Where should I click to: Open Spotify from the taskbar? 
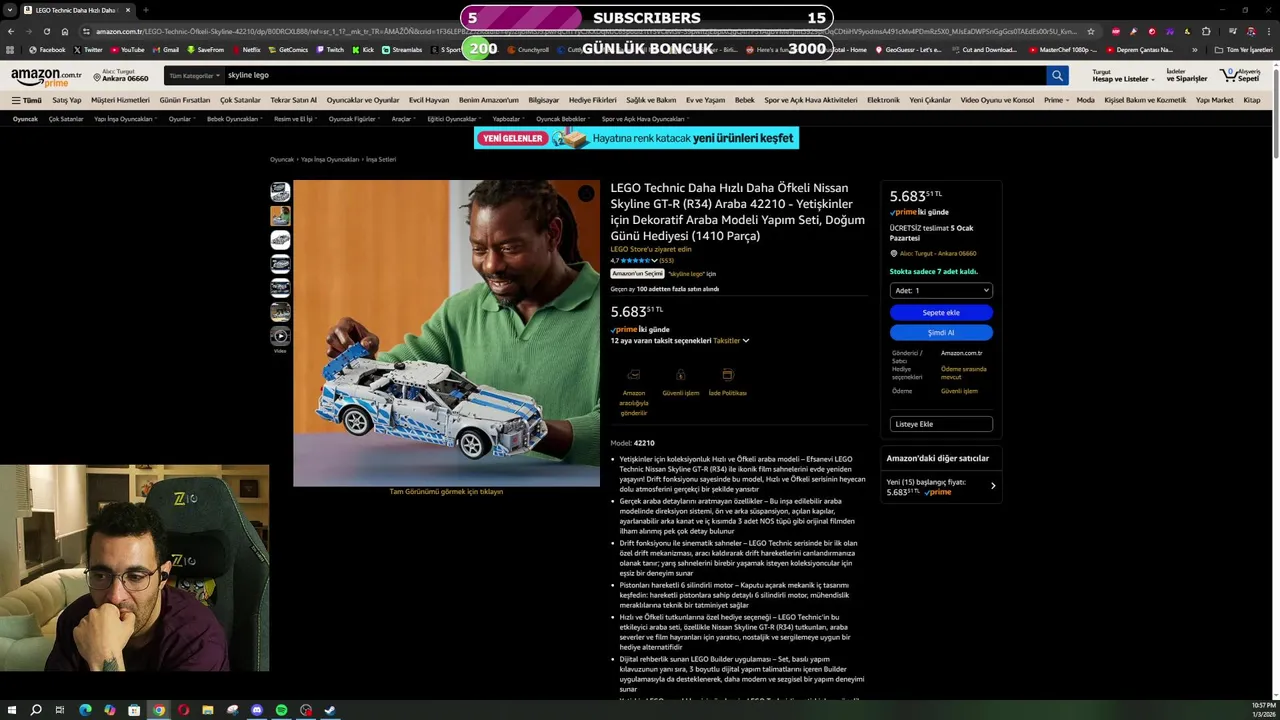[281, 710]
